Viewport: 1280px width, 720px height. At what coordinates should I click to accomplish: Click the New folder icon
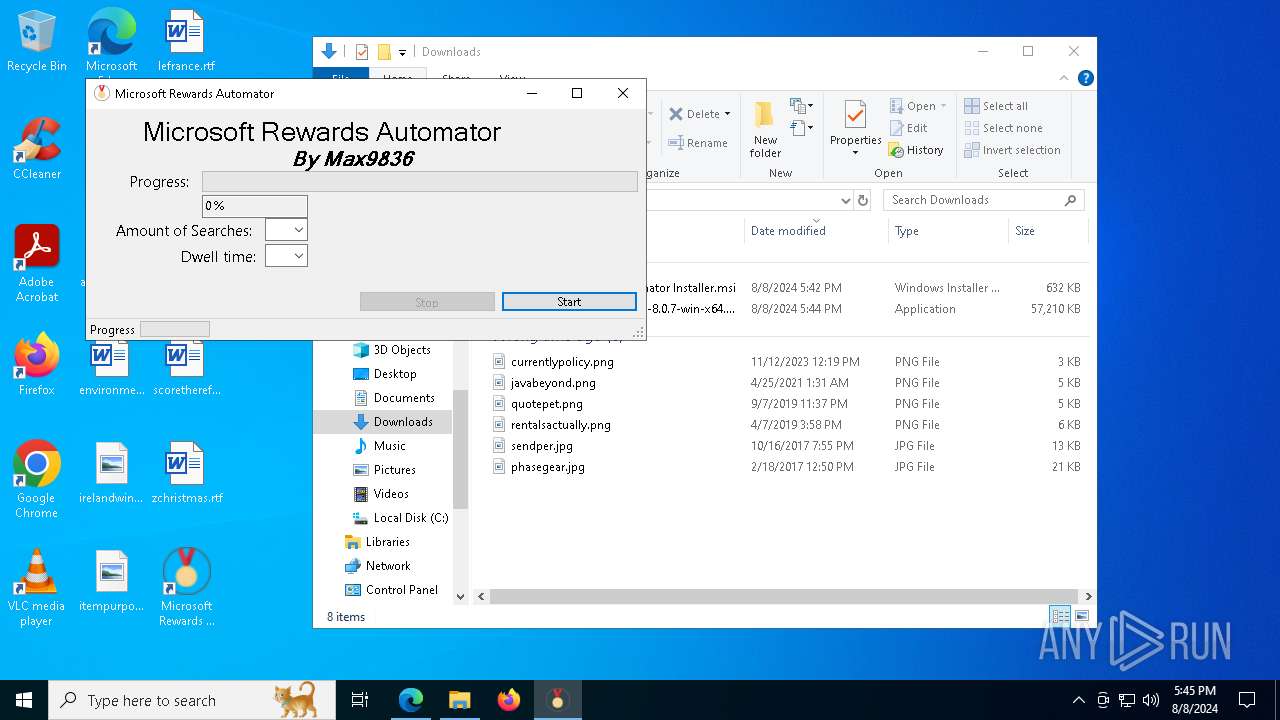point(765,114)
